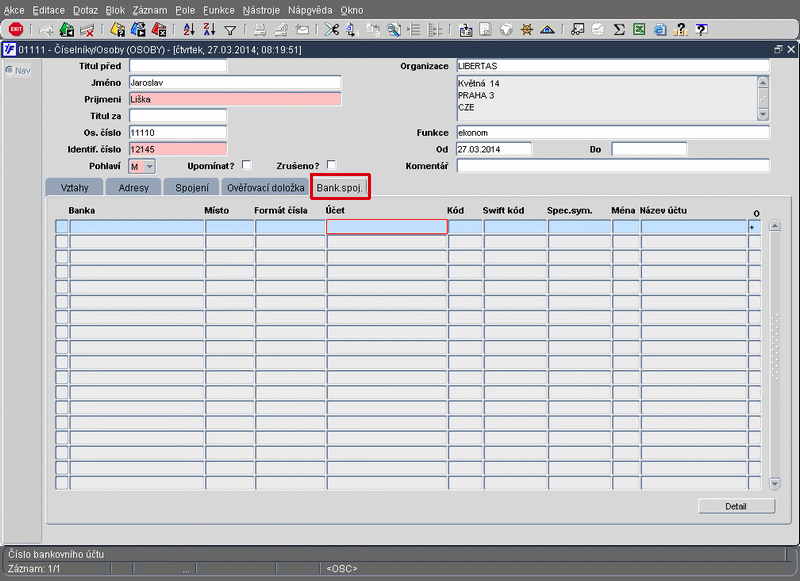This screenshot has width=800, height=581.
Task: Switch to the Vztahy tab
Action: 74,187
